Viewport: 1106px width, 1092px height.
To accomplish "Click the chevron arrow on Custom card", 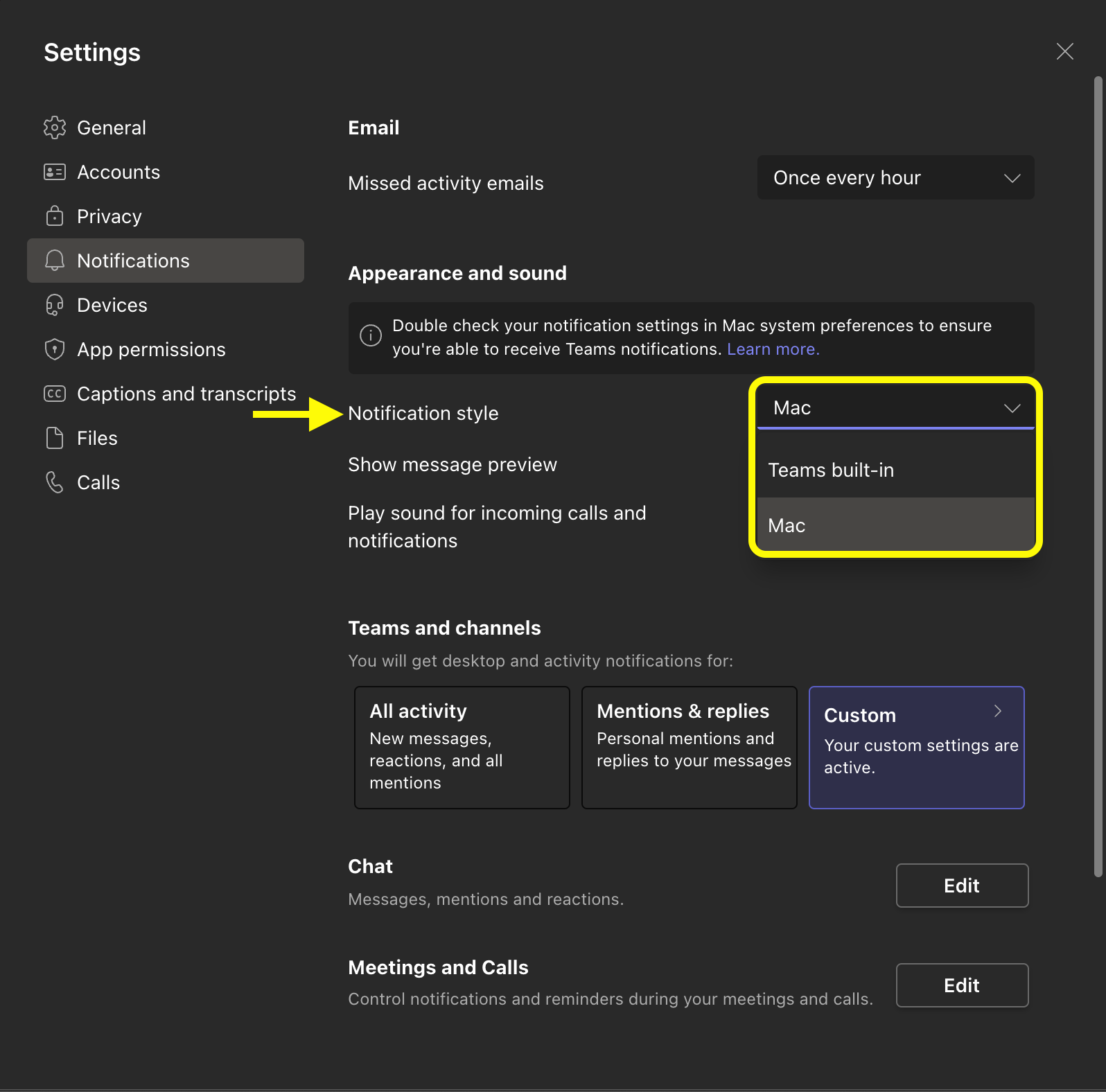I will 998,711.
